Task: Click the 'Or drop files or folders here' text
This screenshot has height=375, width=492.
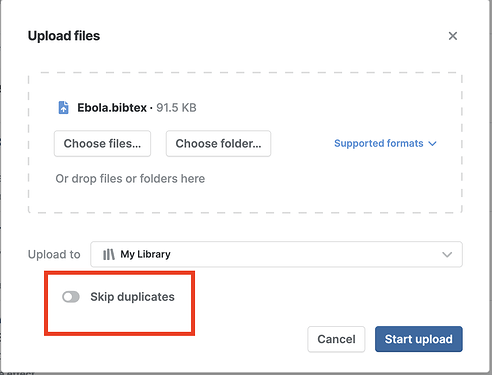Action: (x=130, y=179)
